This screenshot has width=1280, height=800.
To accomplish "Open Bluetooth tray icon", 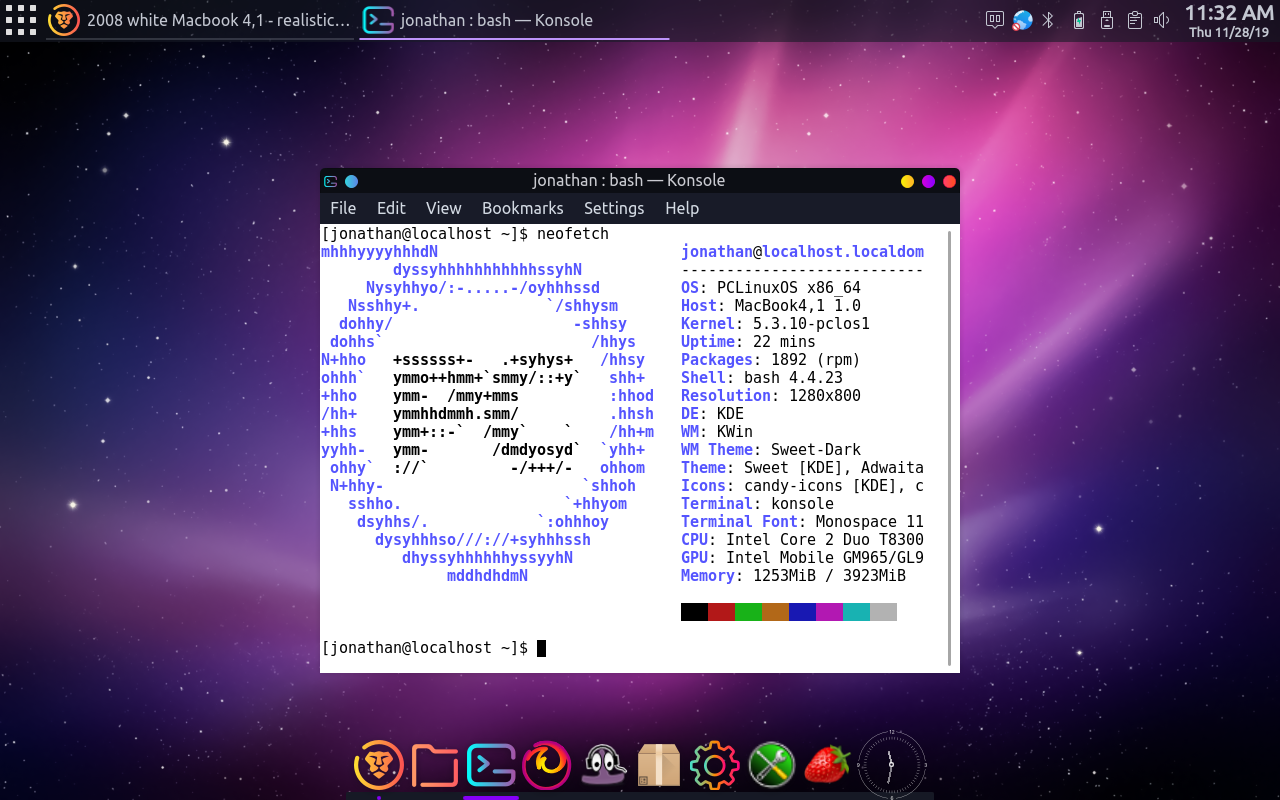I will (1049, 19).
